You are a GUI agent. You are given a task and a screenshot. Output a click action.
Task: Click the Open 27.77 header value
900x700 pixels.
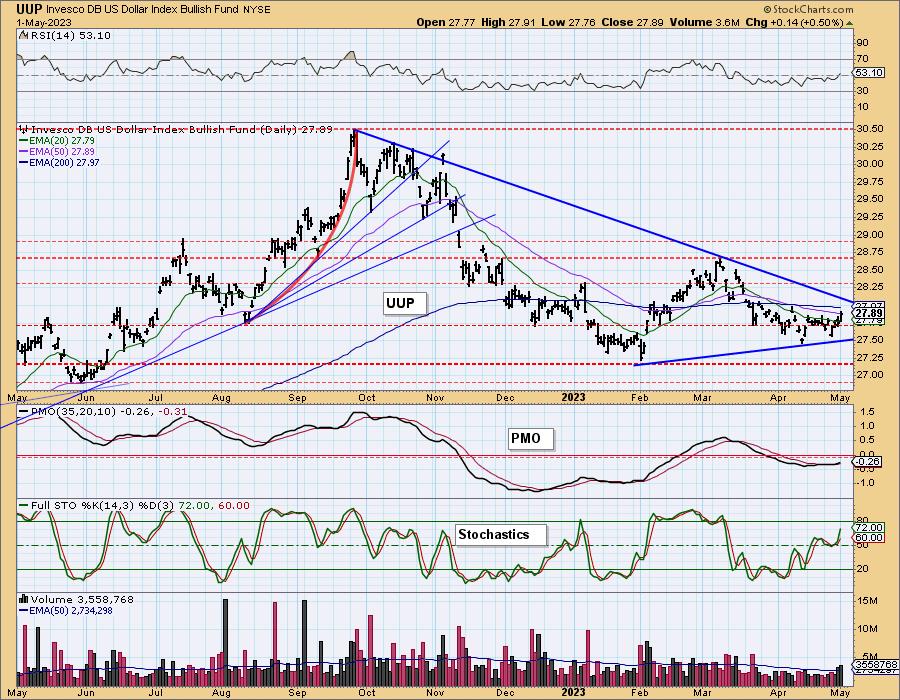point(446,22)
